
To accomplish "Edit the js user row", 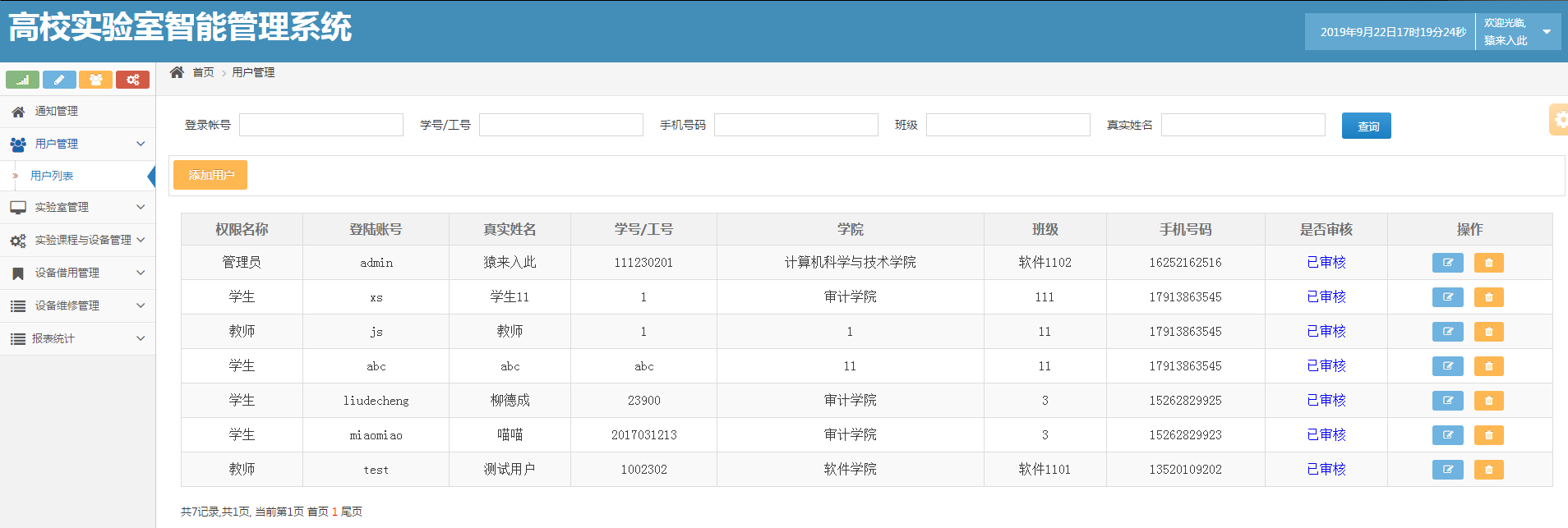I will (x=1448, y=332).
